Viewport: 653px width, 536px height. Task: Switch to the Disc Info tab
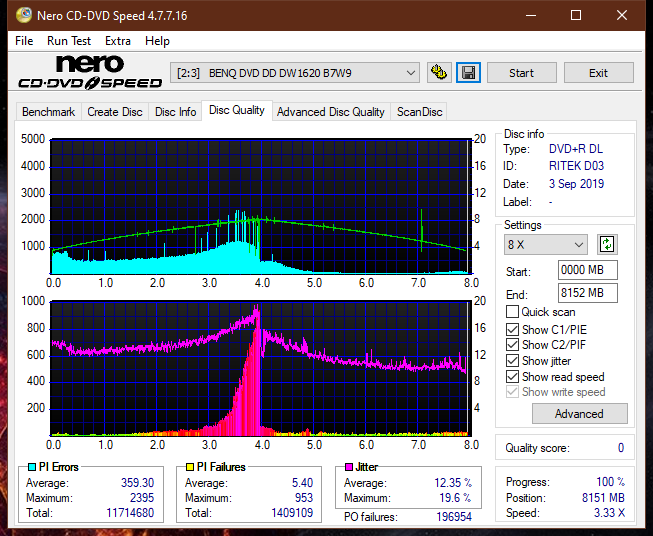click(175, 112)
